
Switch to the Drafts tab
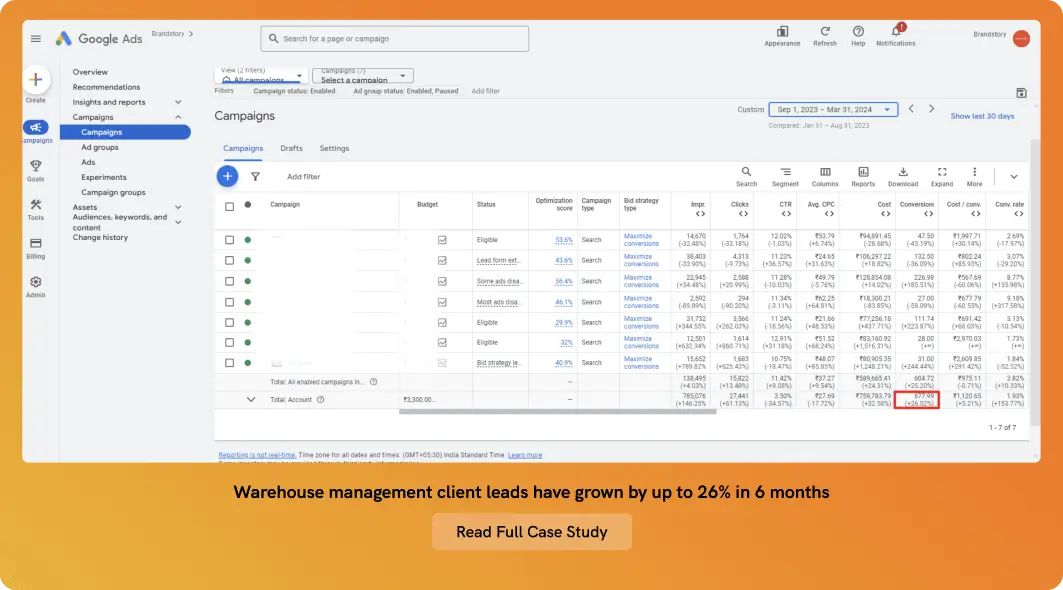(291, 148)
